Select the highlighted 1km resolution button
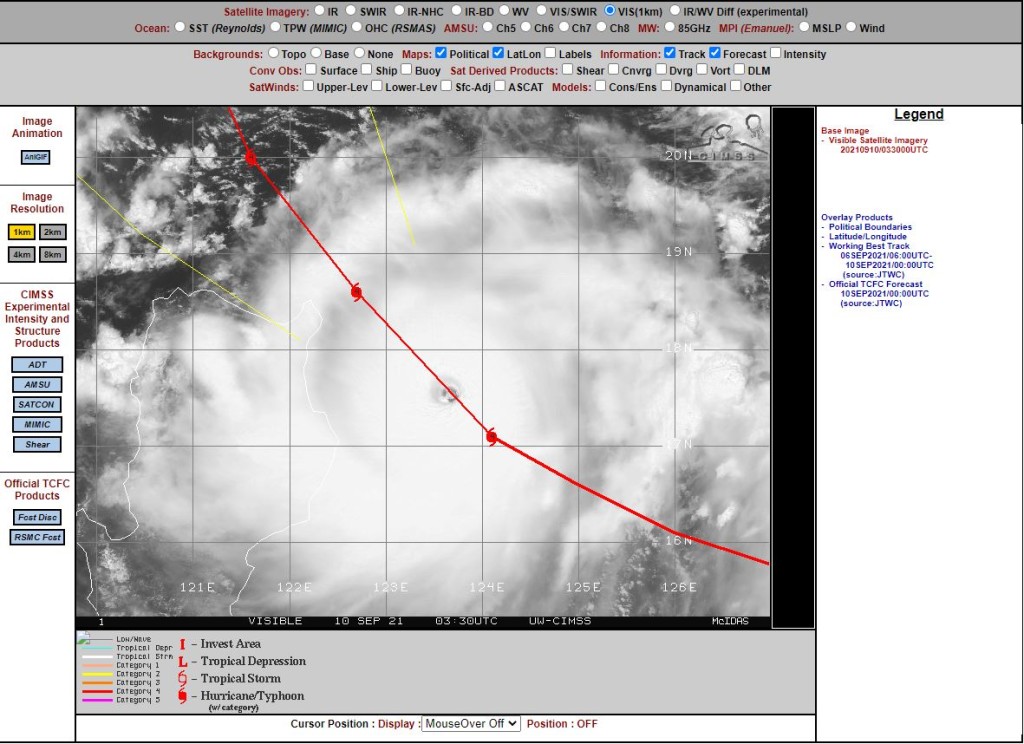Viewport: 1024px width, 744px height. [x=22, y=232]
